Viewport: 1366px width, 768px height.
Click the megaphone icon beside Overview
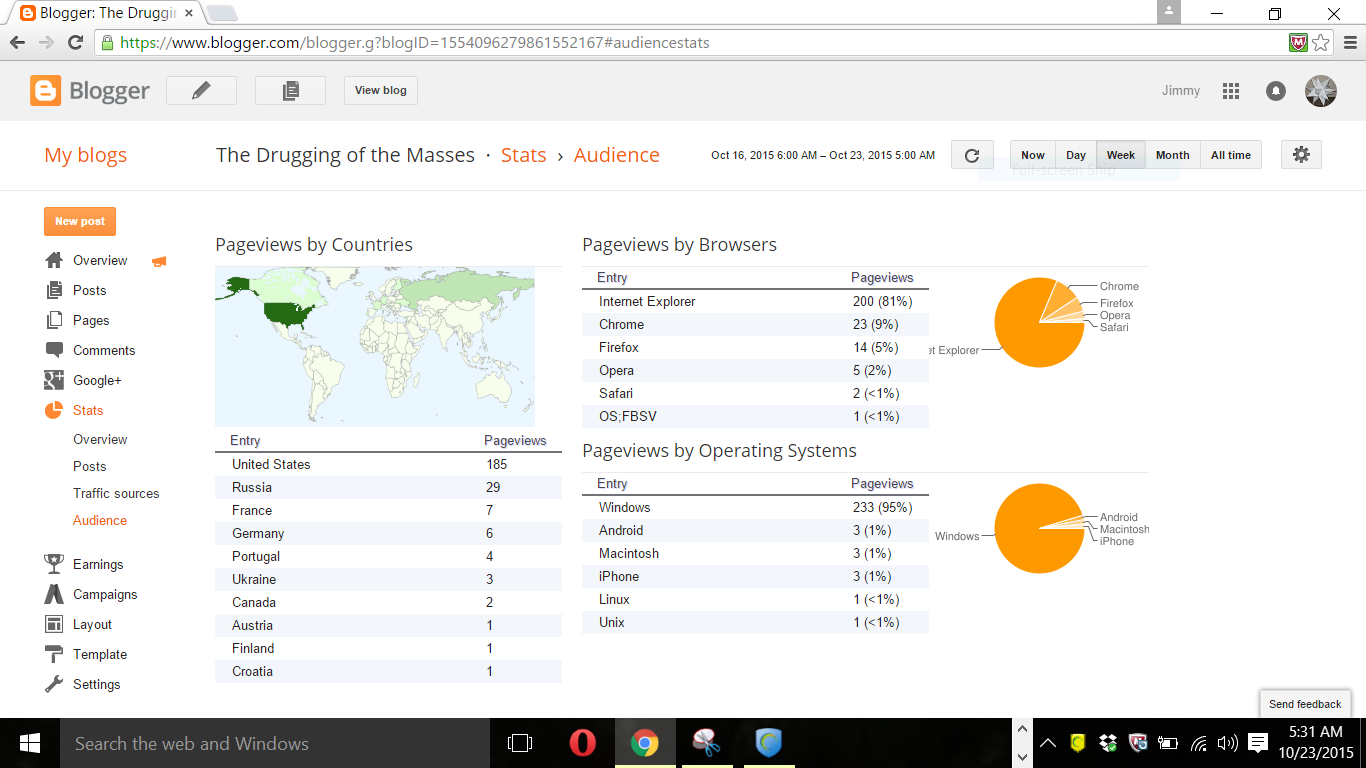point(159,262)
